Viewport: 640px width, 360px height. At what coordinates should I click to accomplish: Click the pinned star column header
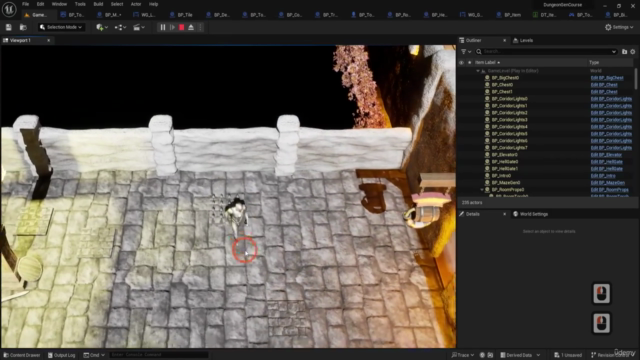pyautogui.click(x=469, y=62)
